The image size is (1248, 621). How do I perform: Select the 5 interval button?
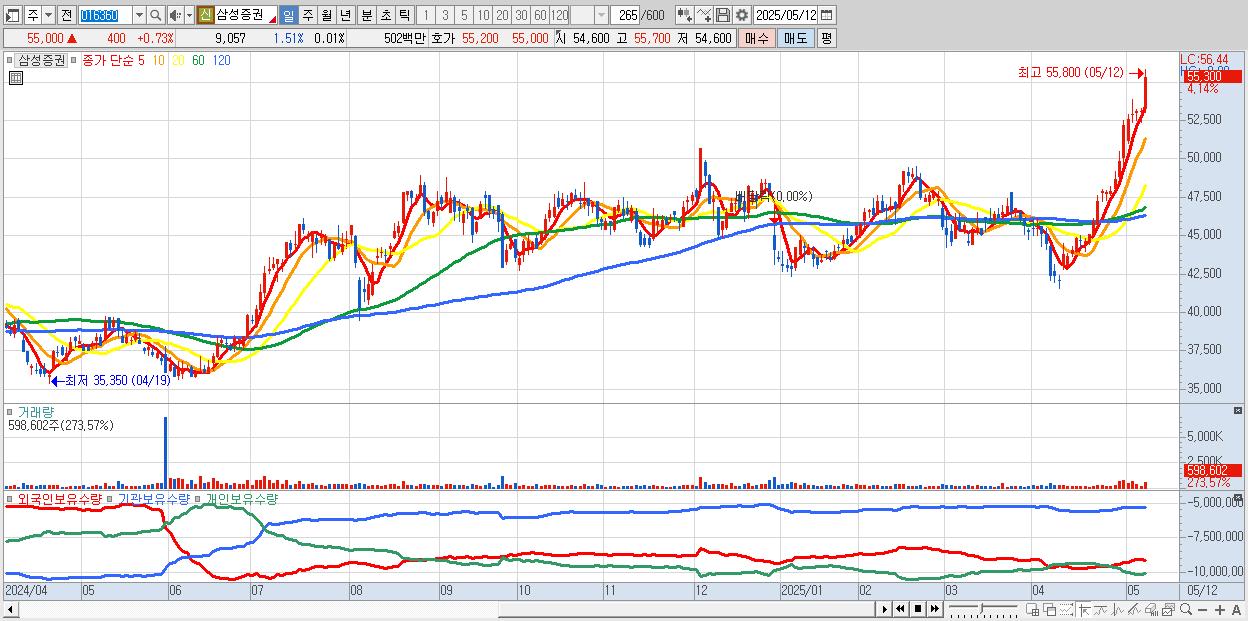[464, 15]
